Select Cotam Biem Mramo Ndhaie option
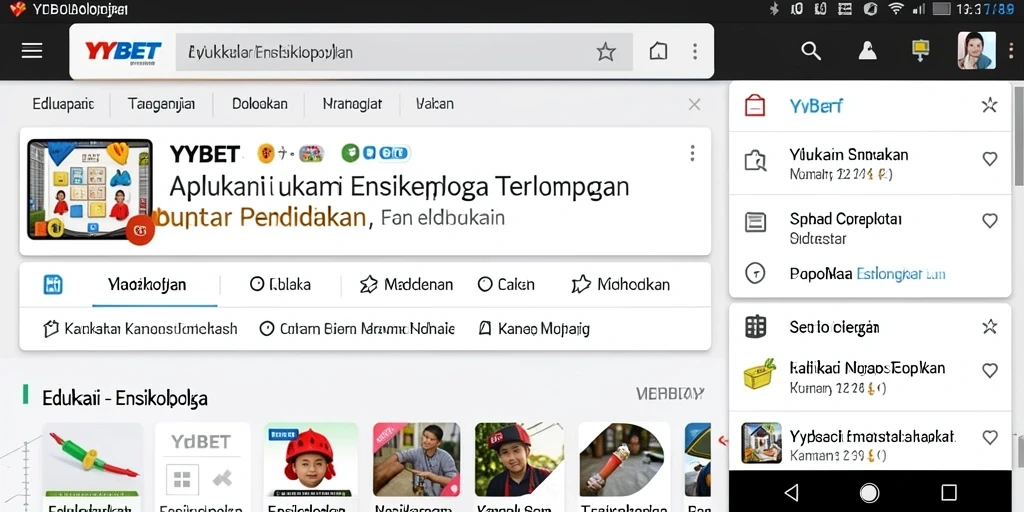The height and width of the screenshot is (512, 1024). coord(357,328)
